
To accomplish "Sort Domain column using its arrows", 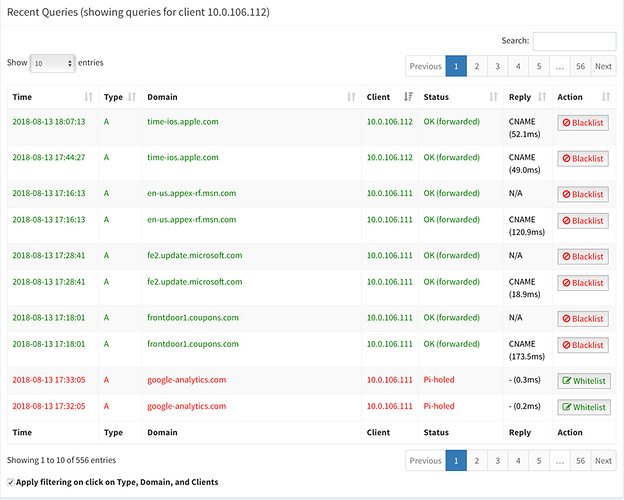I will (351, 97).
